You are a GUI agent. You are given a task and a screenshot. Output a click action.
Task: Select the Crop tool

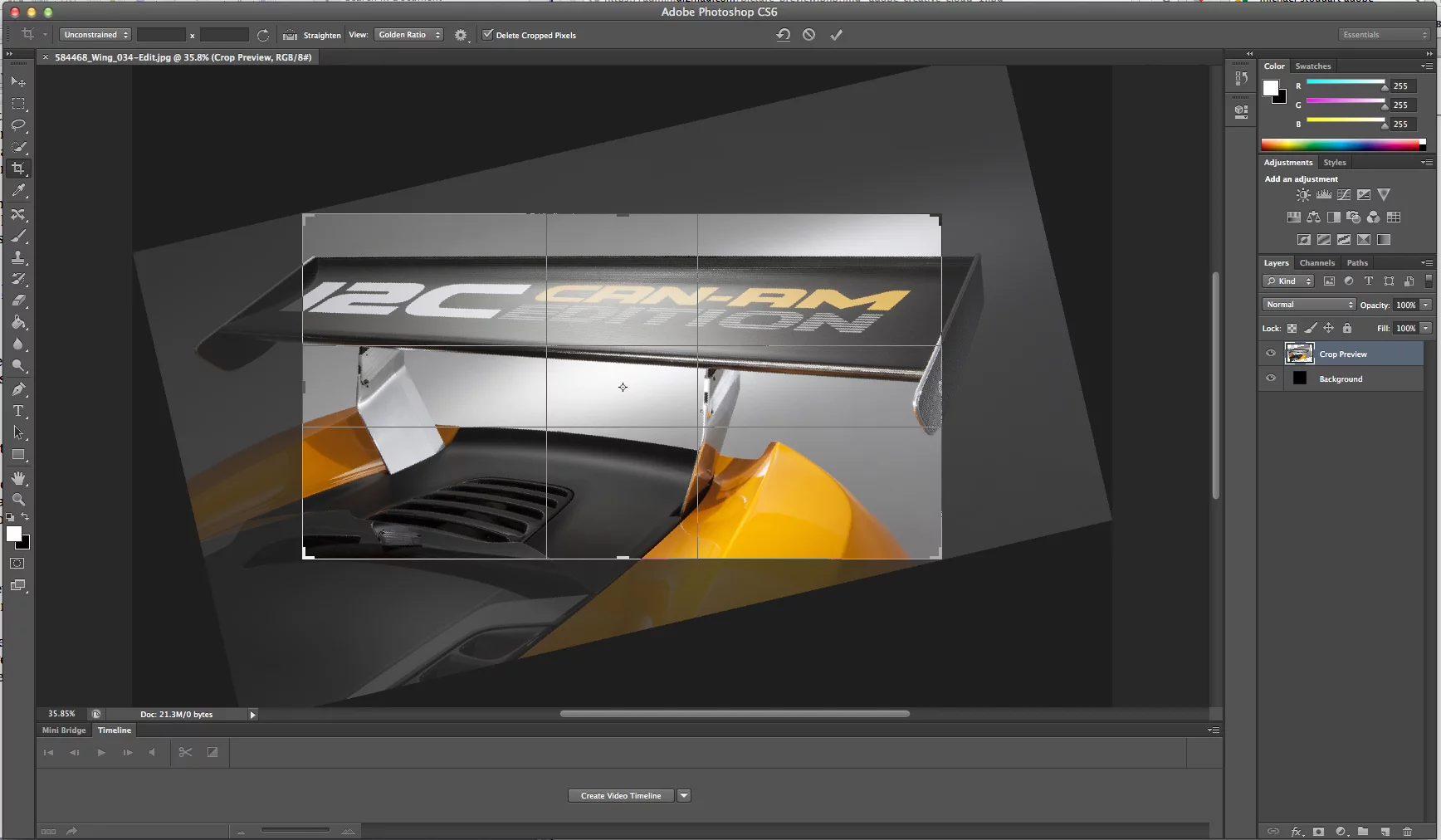[x=18, y=168]
